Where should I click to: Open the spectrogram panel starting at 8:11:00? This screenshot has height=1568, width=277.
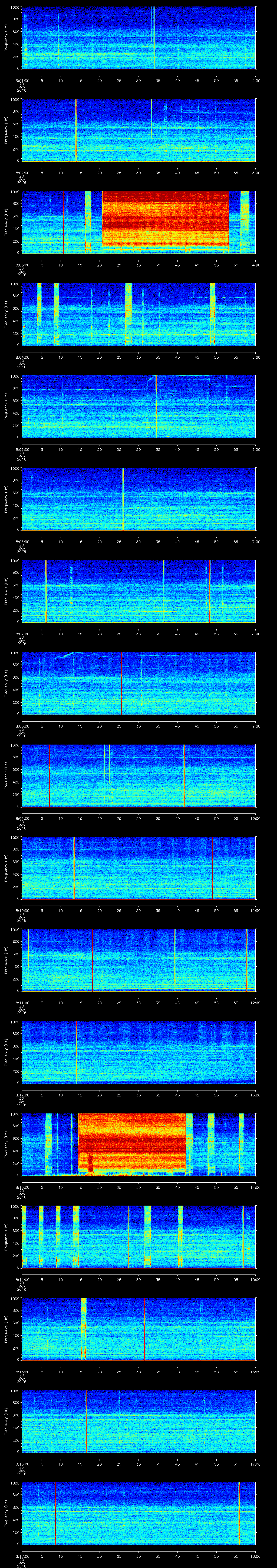coord(138,959)
